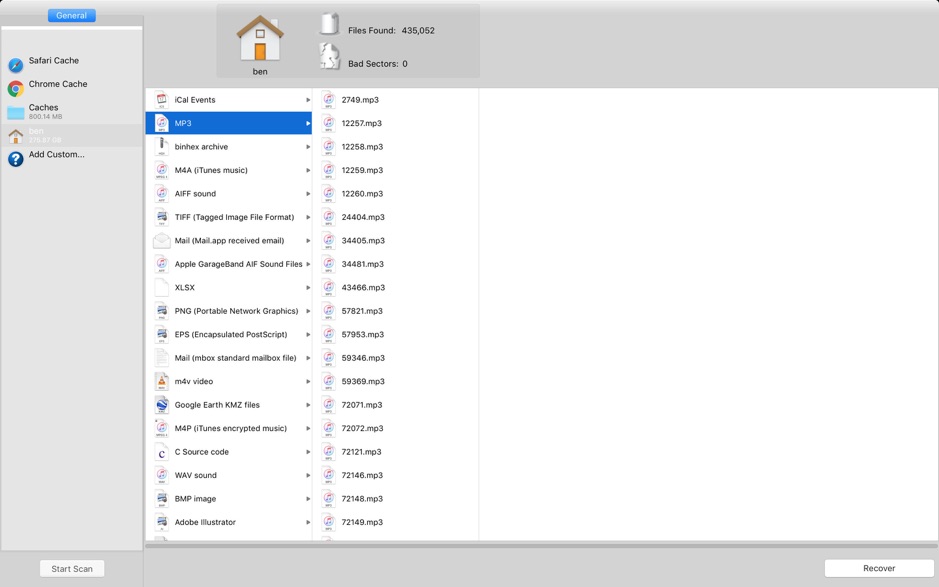Click the Google Earth KMZ globe icon
Viewport: 939px width, 587px height.
pyautogui.click(x=161, y=405)
